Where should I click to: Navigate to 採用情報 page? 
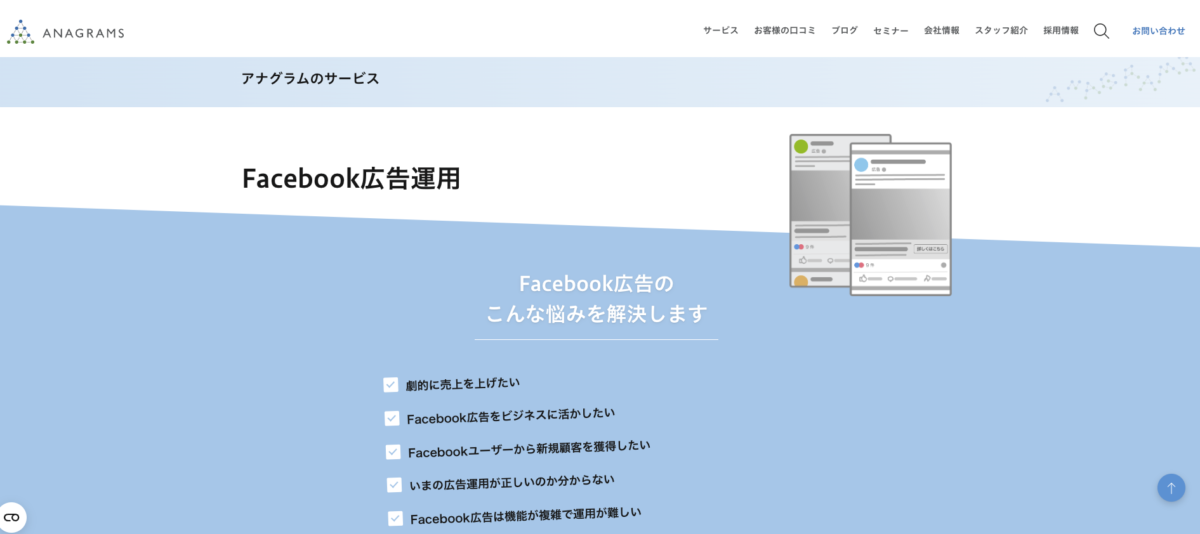[x=1061, y=31]
